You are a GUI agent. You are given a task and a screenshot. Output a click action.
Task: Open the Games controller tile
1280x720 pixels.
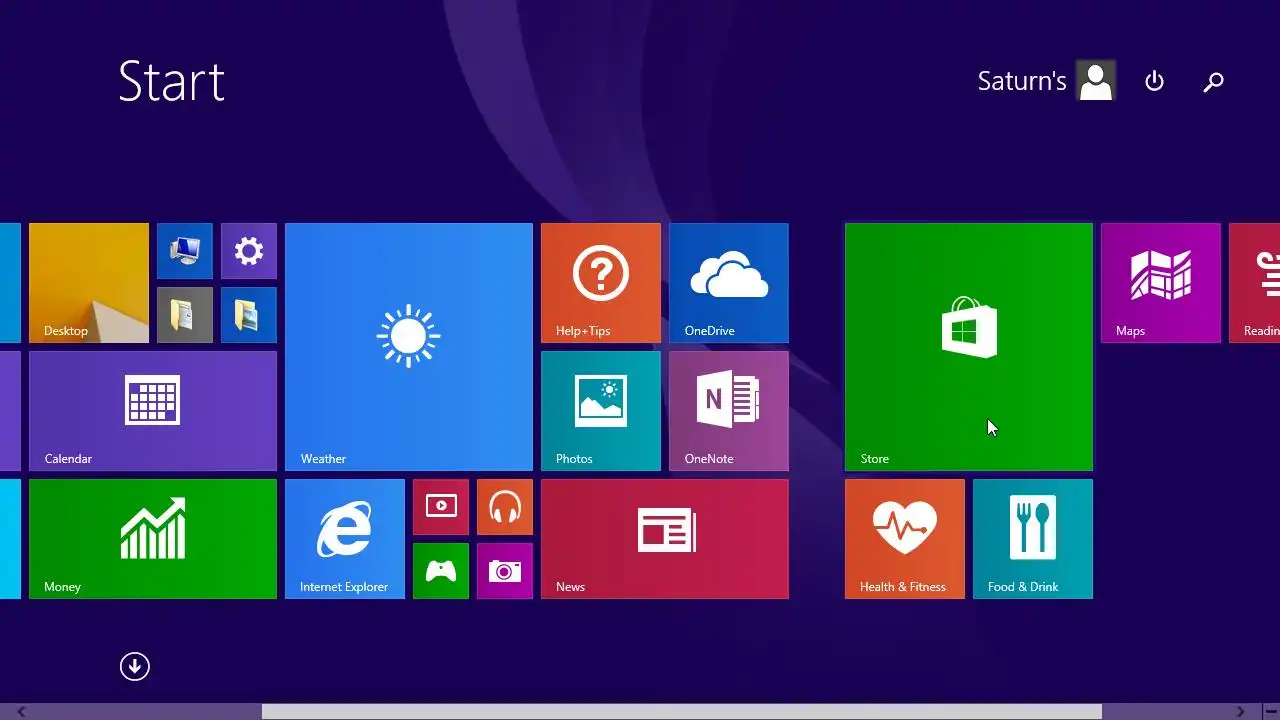(x=441, y=571)
